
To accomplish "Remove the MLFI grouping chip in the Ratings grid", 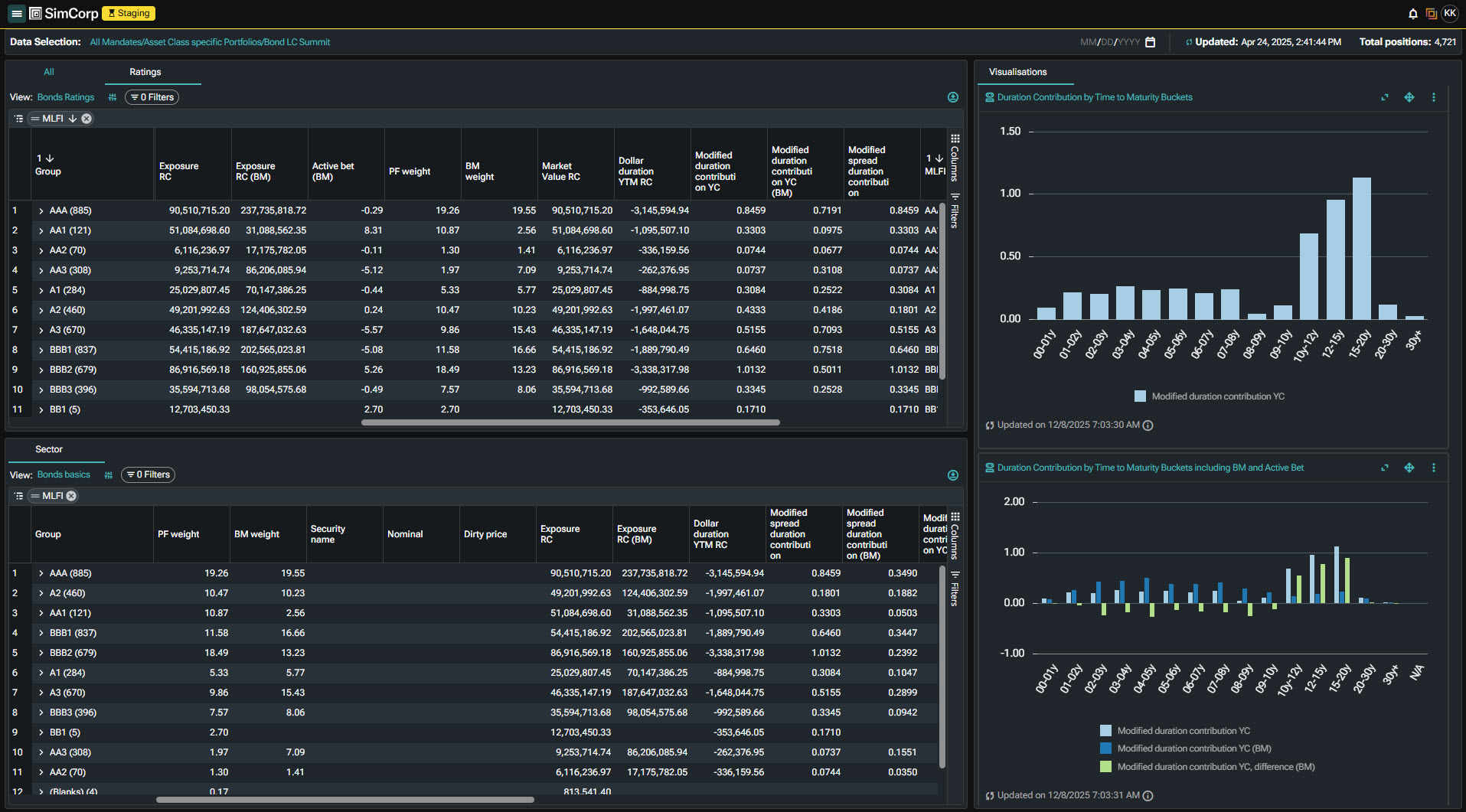I will click(87, 119).
